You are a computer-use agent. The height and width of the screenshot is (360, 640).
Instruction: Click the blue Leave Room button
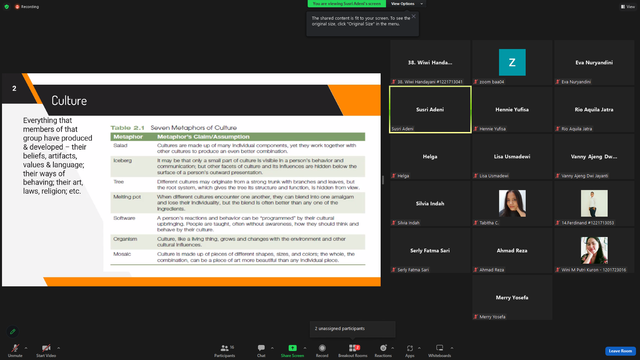pos(620,351)
